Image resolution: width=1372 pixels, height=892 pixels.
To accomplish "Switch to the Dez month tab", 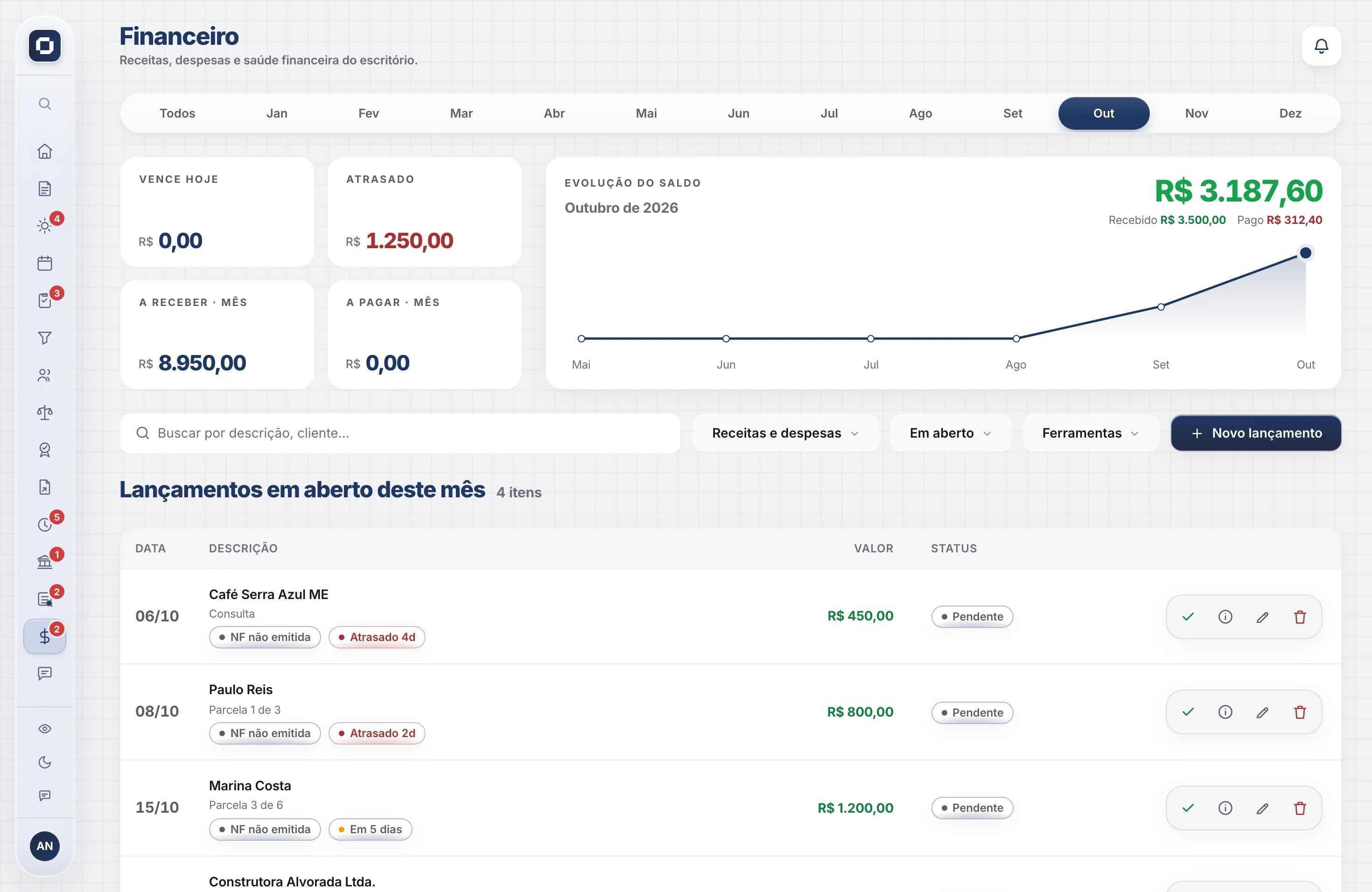I will click(1290, 113).
